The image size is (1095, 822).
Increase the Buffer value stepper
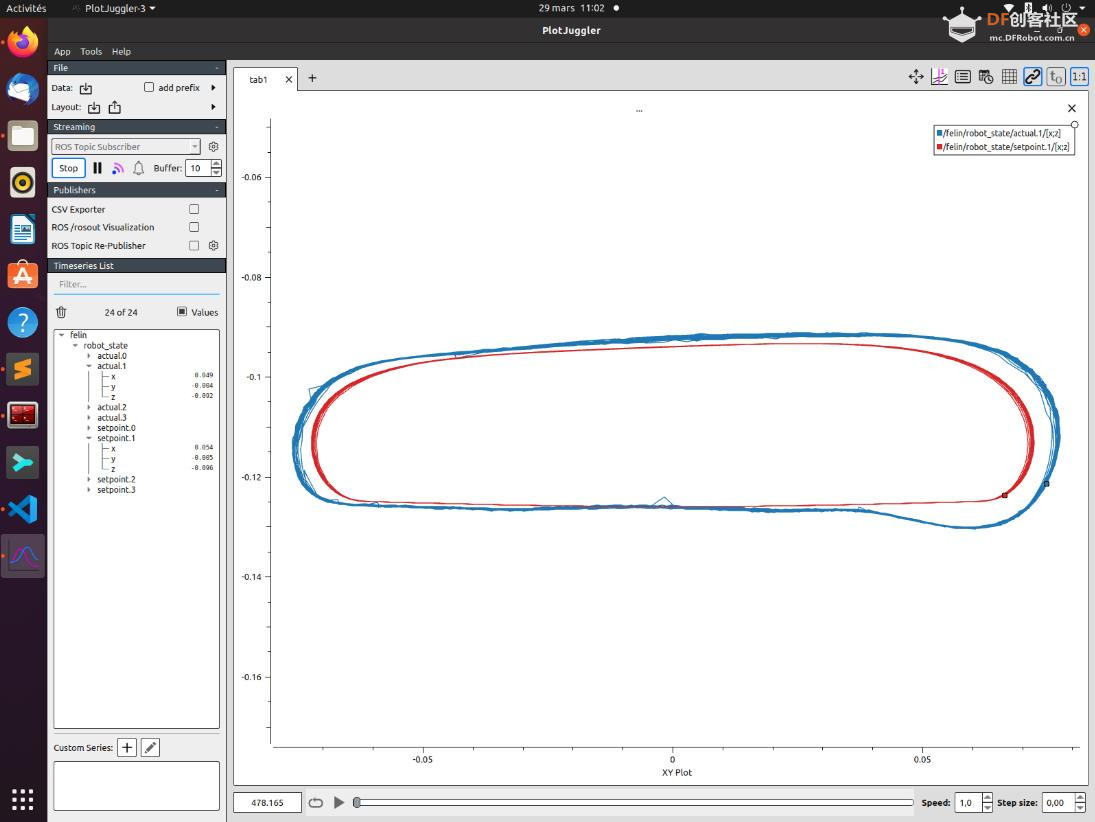pyautogui.click(x=216, y=164)
